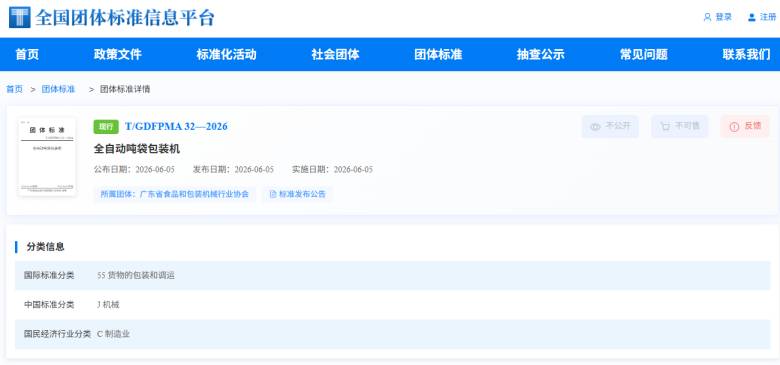
Task: Open 抽查公示 navigation item
Action: click(x=541, y=54)
